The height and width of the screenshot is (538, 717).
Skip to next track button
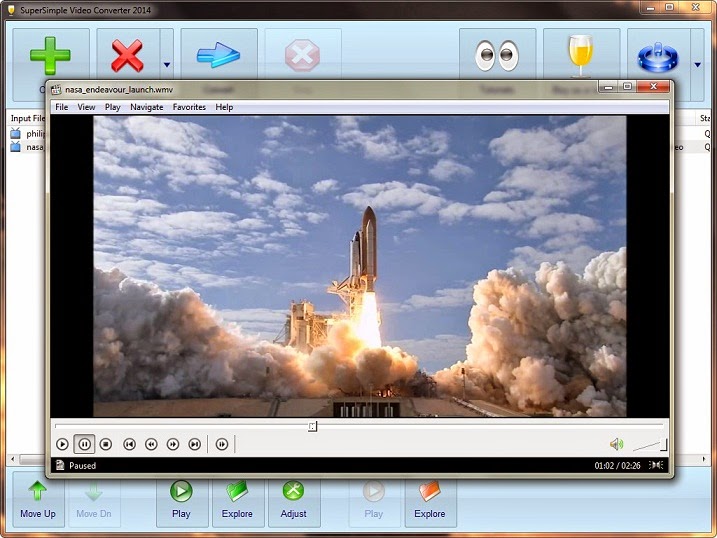(x=194, y=444)
